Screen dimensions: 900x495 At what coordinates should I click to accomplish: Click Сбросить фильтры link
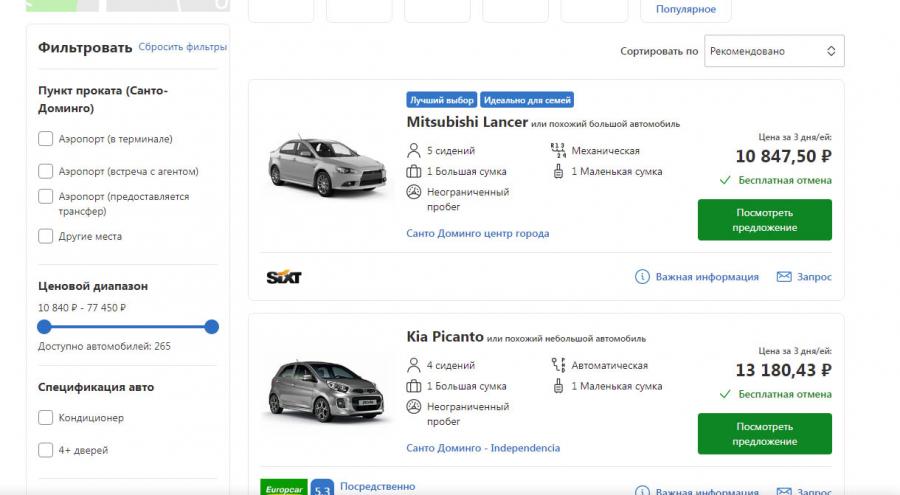coord(183,47)
